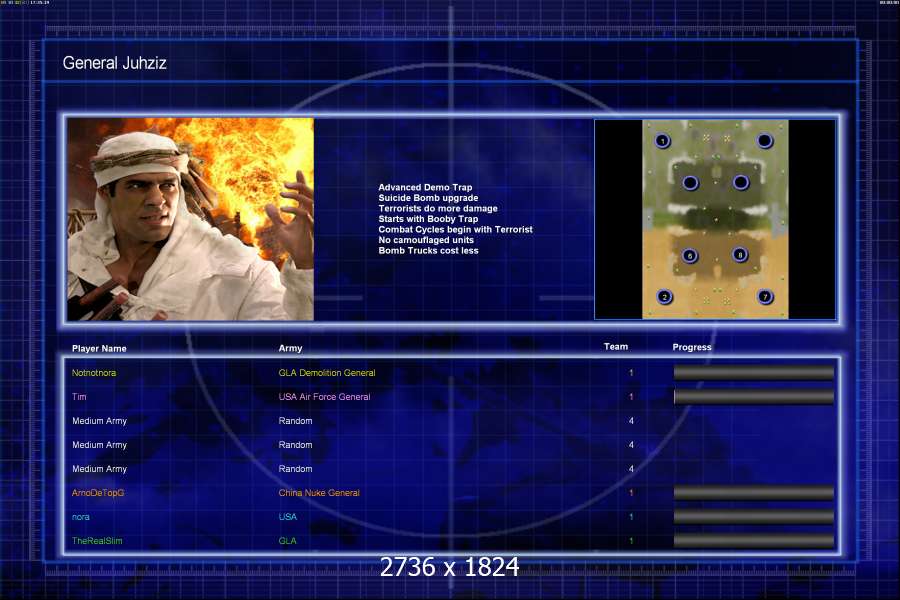Click the empty start marker directly above marker 6
900x600 pixels.
pyautogui.click(x=690, y=183)
